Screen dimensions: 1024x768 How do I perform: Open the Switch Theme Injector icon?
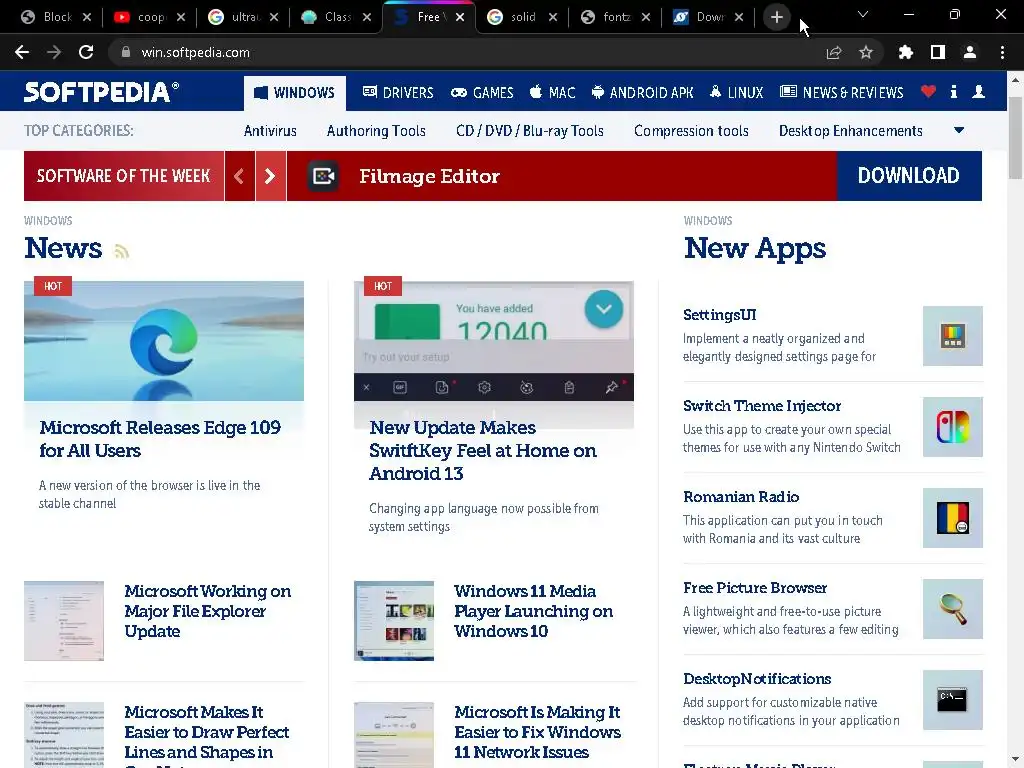coord(952,426)
